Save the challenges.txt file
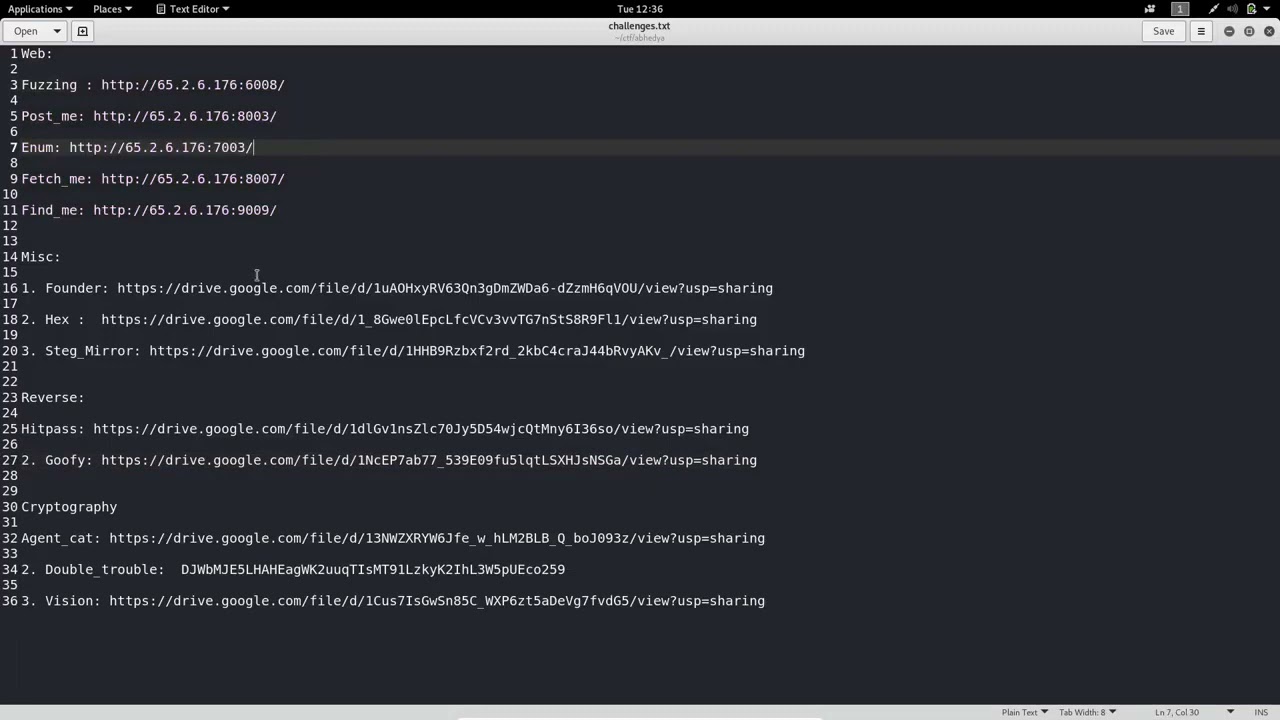Screen dimensions: 1280x720 1163,31
